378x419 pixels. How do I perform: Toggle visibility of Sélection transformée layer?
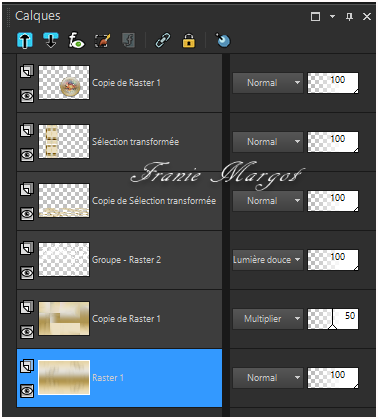[27, 155]
